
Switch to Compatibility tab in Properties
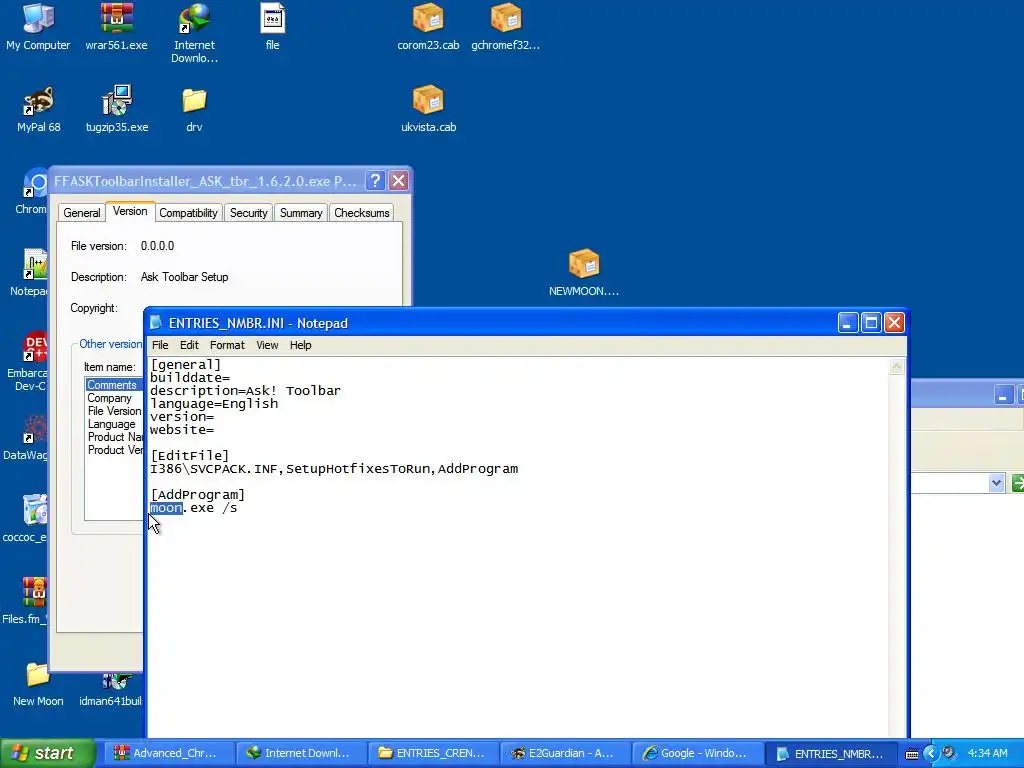(x=188, y=213)
